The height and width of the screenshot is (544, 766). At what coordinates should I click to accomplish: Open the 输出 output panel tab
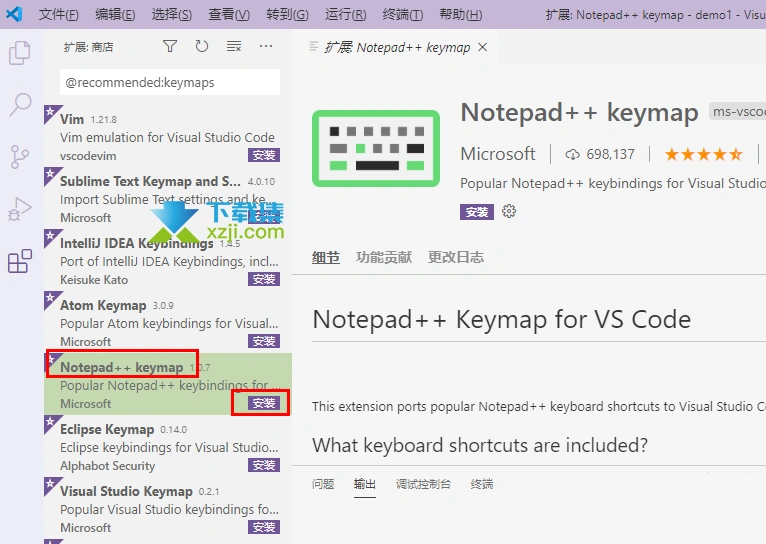pos(365,484)
